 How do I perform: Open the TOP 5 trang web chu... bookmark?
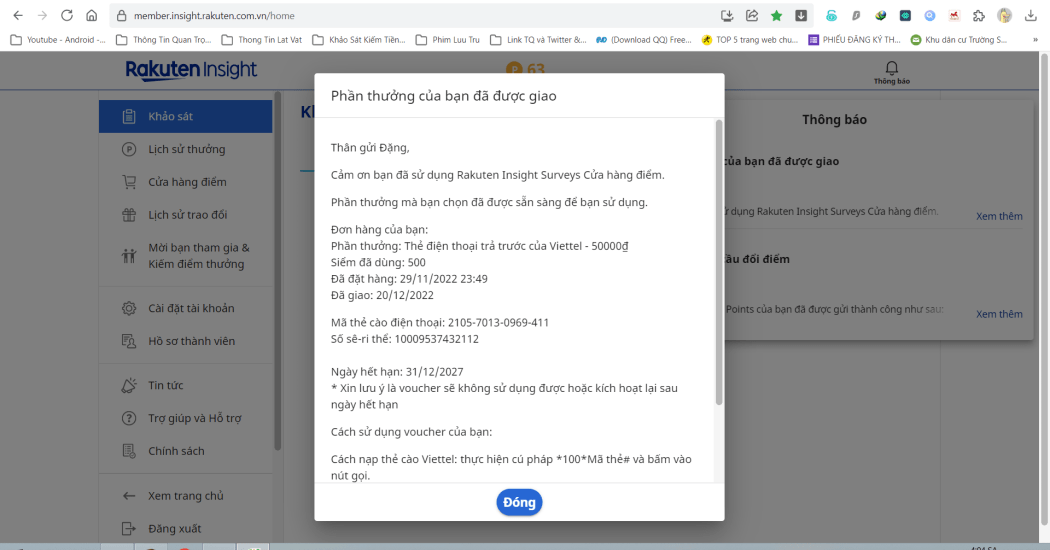749,40
